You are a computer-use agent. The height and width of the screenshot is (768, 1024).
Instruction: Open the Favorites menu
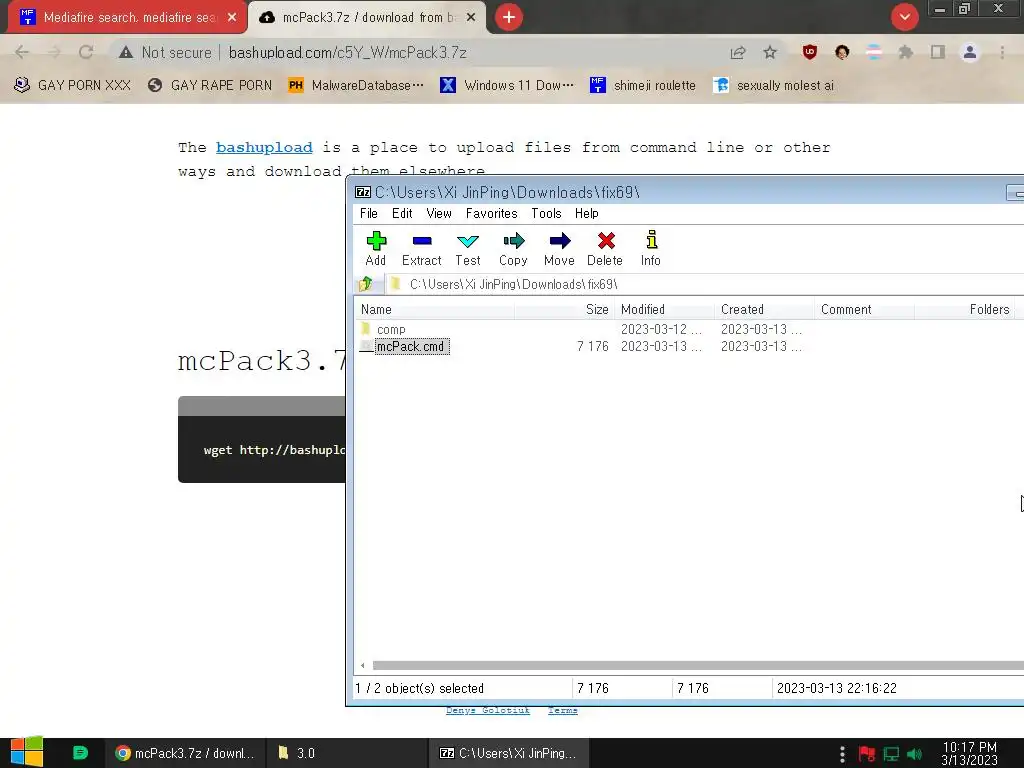[x=491, y=214]
